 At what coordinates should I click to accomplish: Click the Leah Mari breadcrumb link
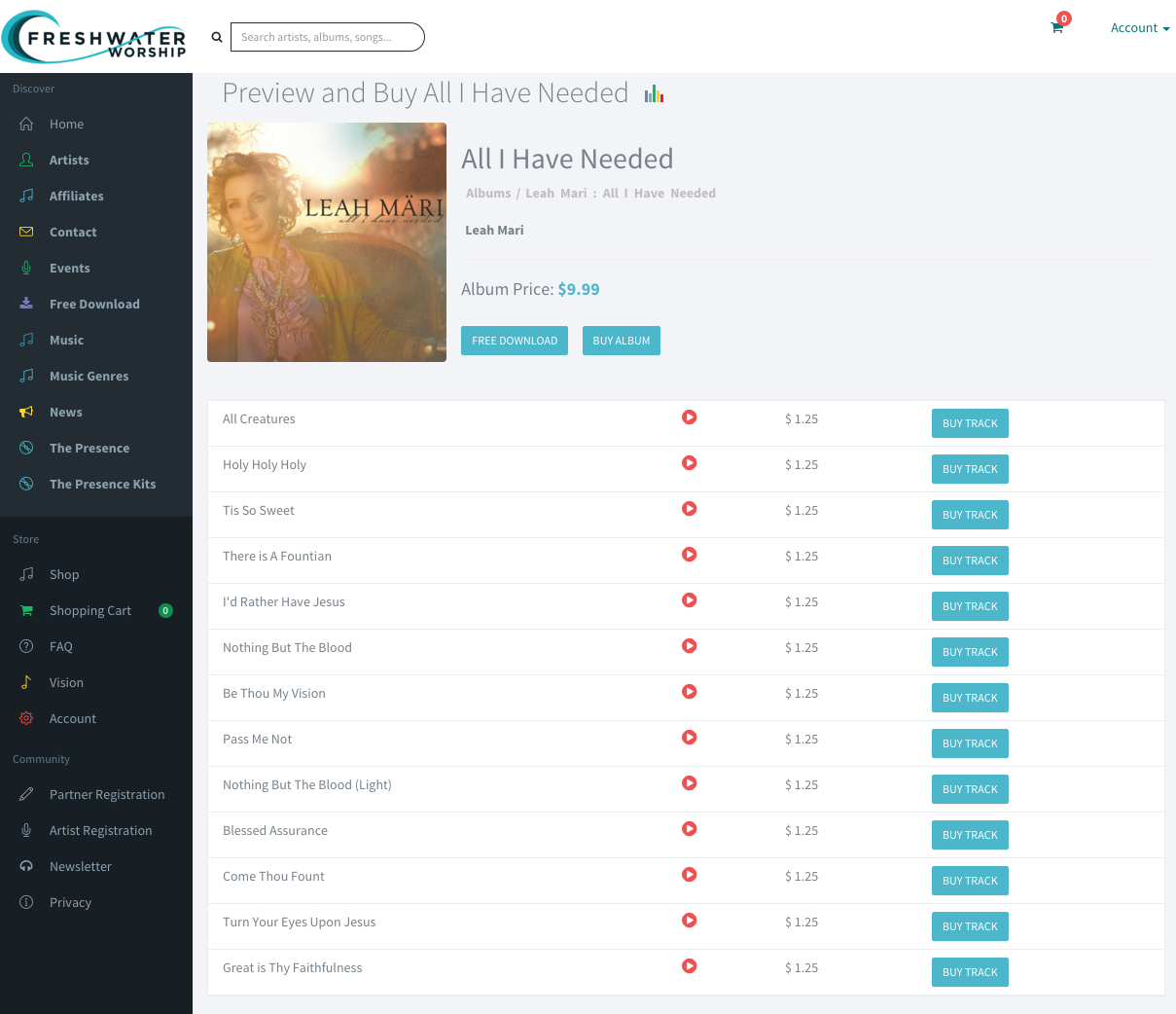pos(556,194)
